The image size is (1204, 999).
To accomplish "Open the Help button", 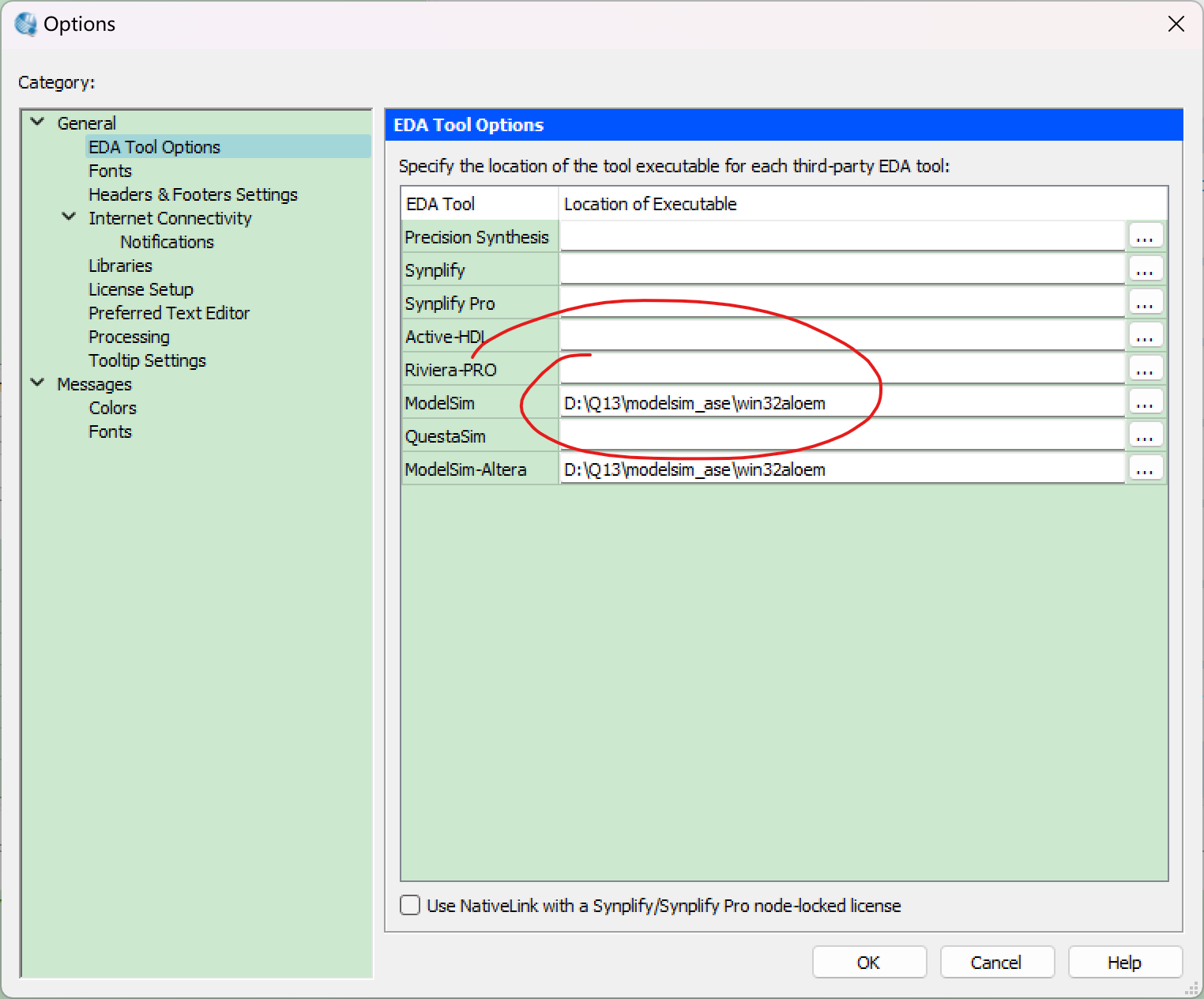I will coord(1125,962).
